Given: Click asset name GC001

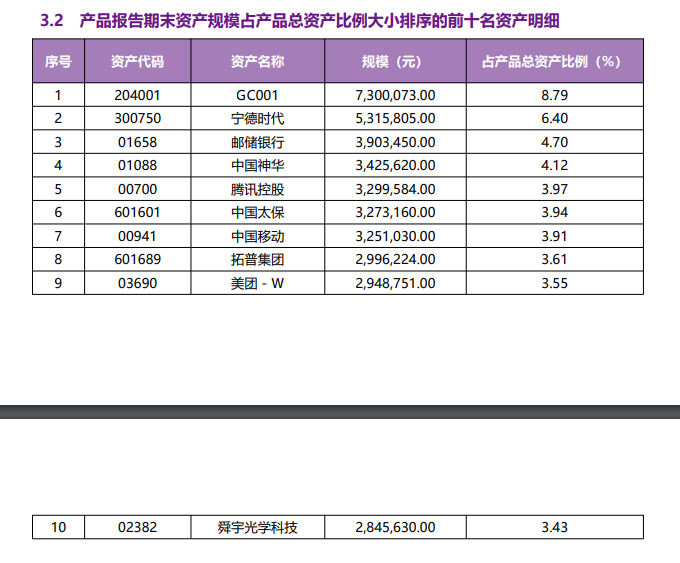Looking at the screenshot, I should (x=257, y=95).
